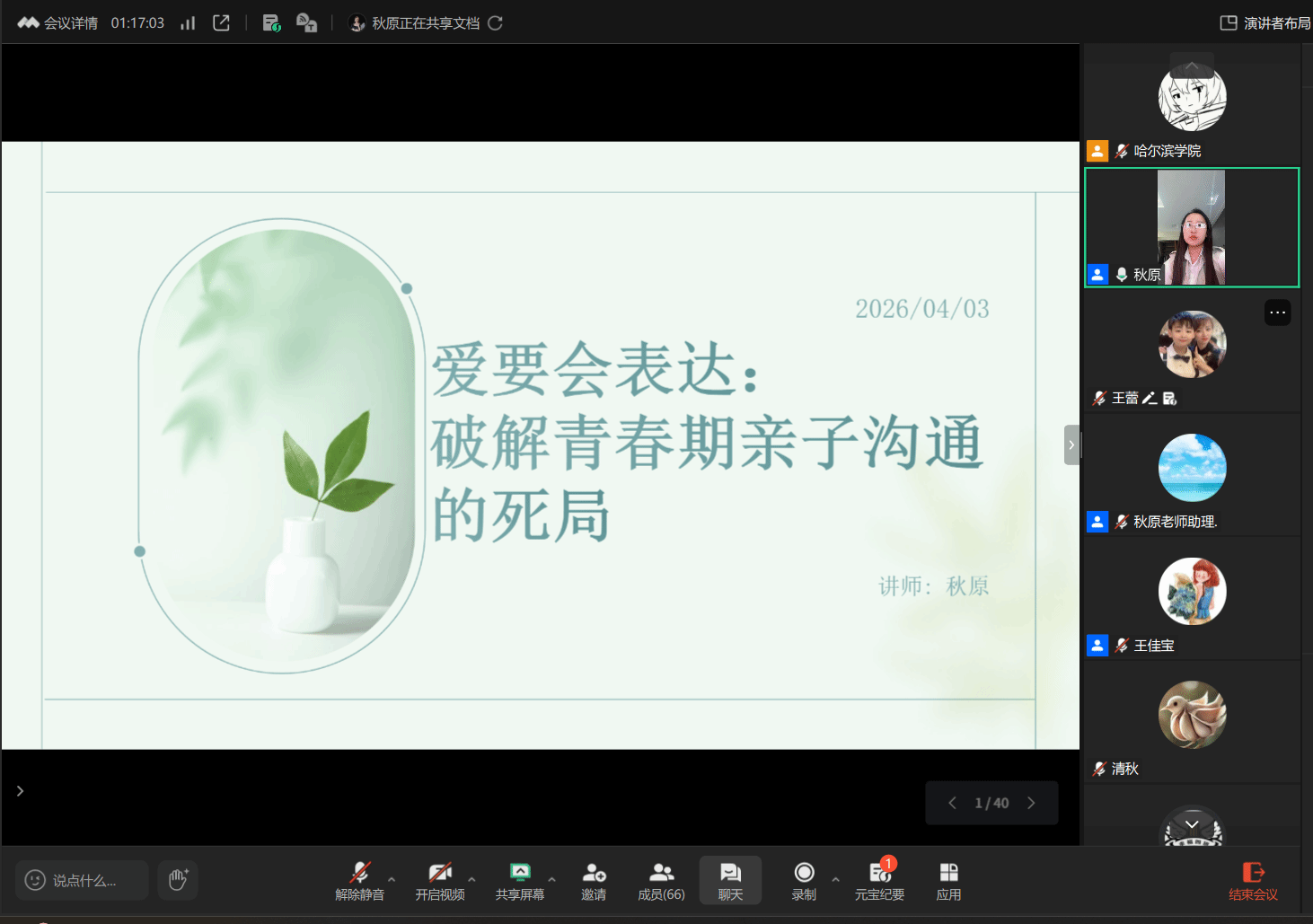Viewport: 1313px width, 924px height.
Task: Expand recording options arrow beside 录制
Action: [x=835, y=879]
